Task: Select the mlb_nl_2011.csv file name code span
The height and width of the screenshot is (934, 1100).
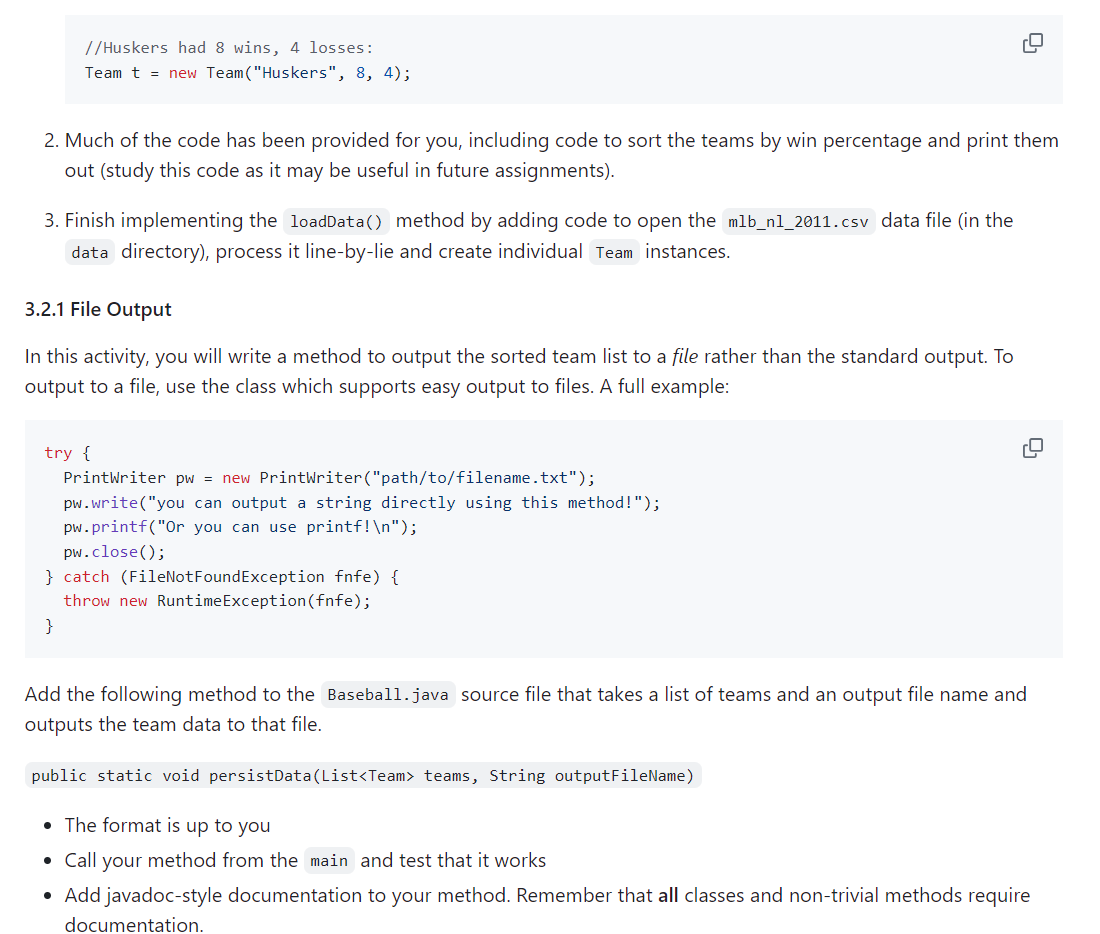Action: 799,221
